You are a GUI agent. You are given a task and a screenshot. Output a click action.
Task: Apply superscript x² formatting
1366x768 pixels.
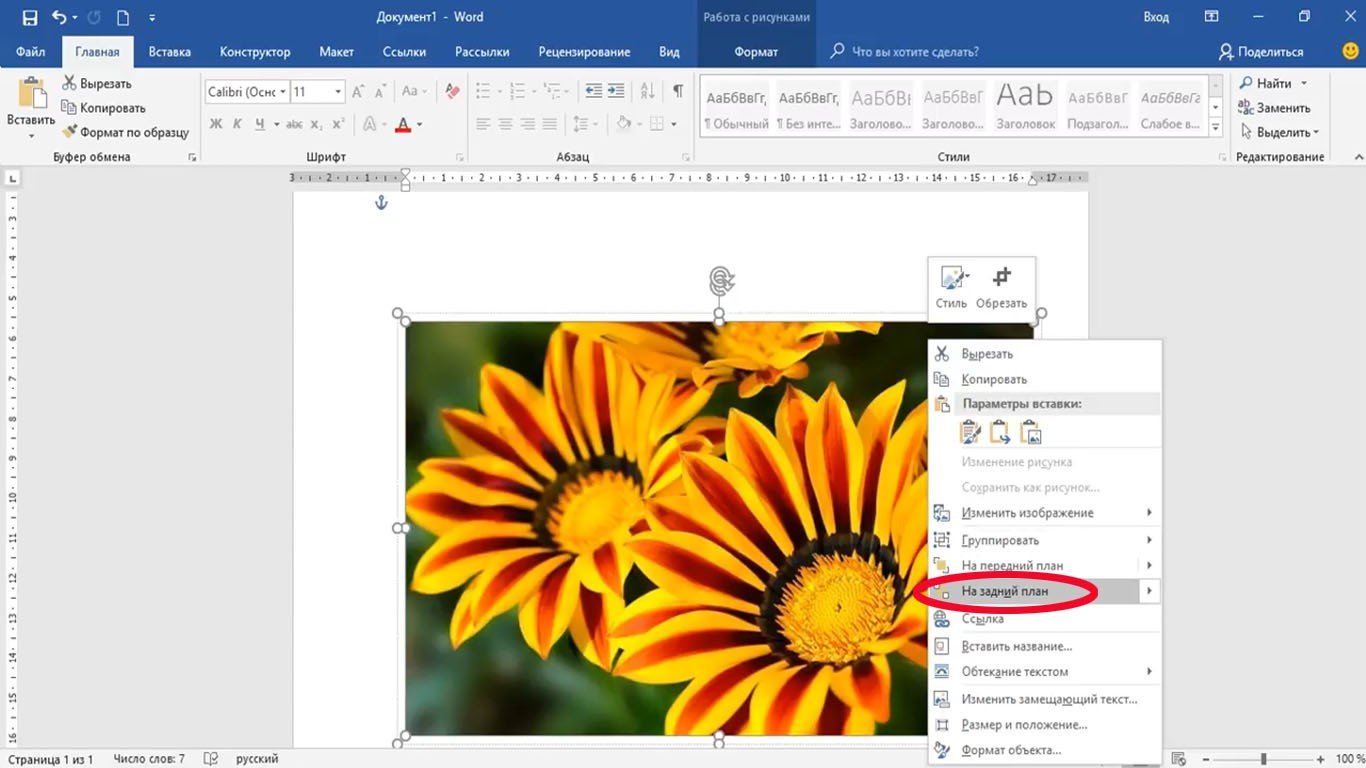(x=338, y=124)
